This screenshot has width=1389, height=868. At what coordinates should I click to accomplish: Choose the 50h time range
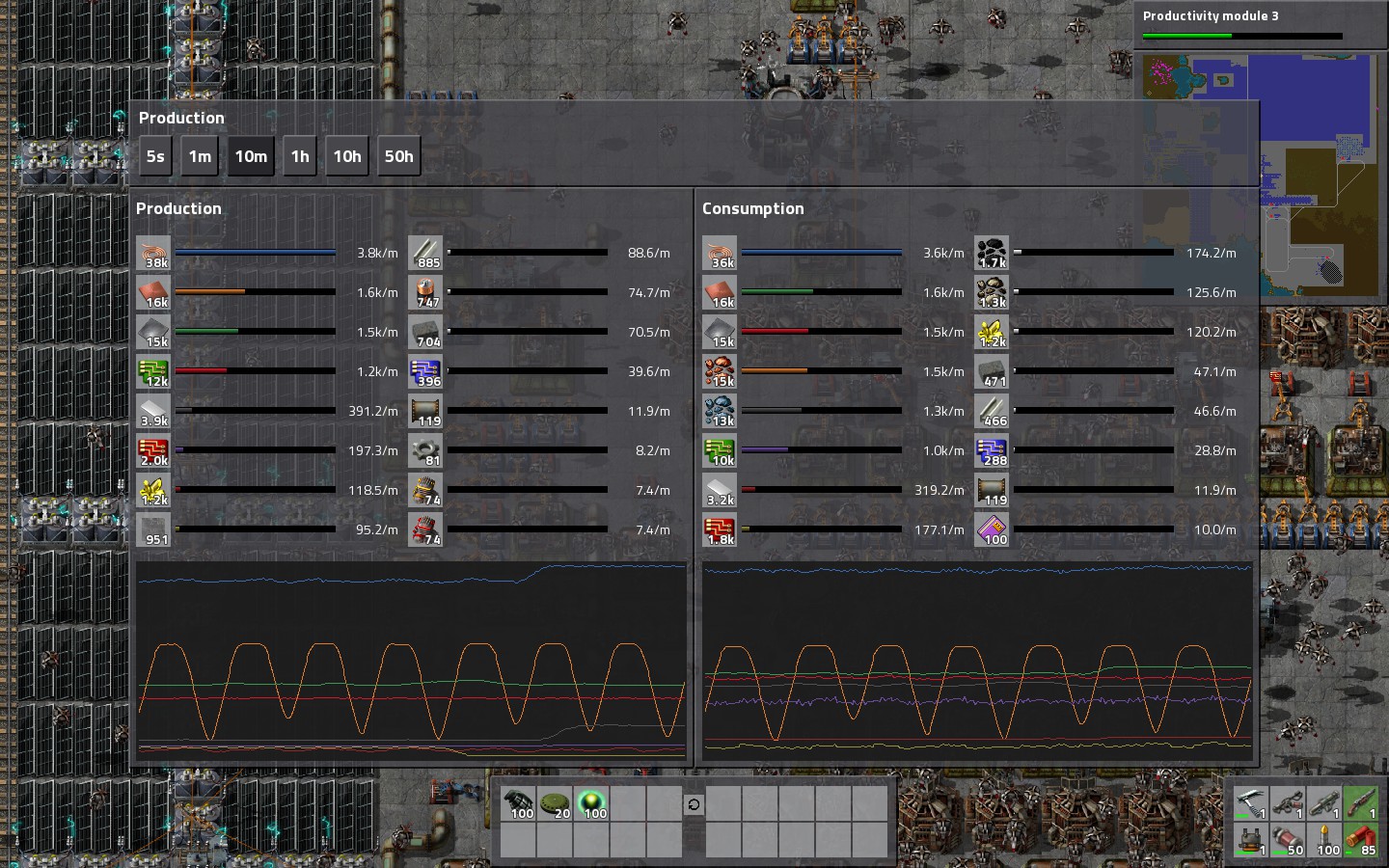tap(399, 156)
